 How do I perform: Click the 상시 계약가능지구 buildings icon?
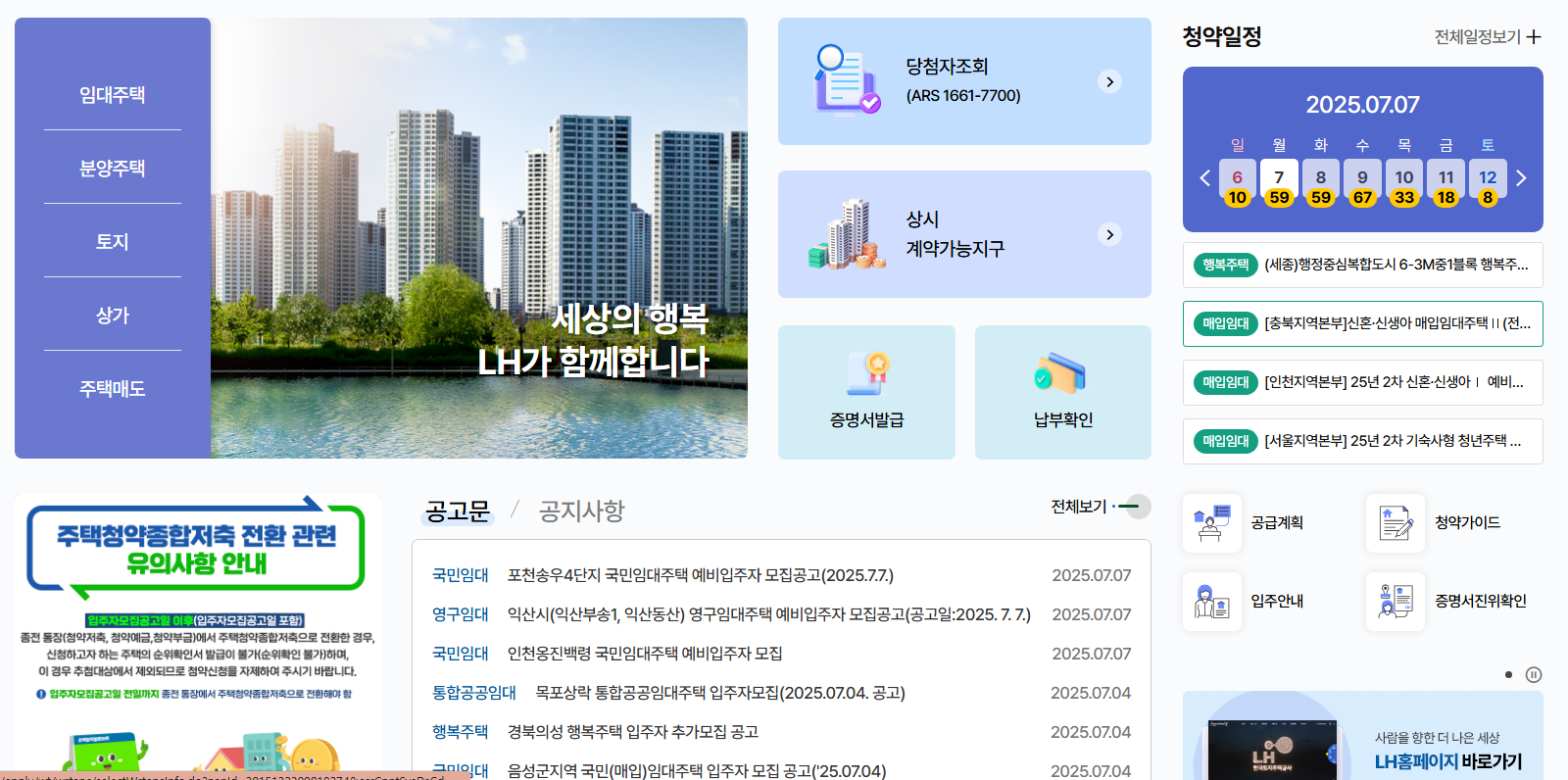pyautogui.click(x=847, y=234)
